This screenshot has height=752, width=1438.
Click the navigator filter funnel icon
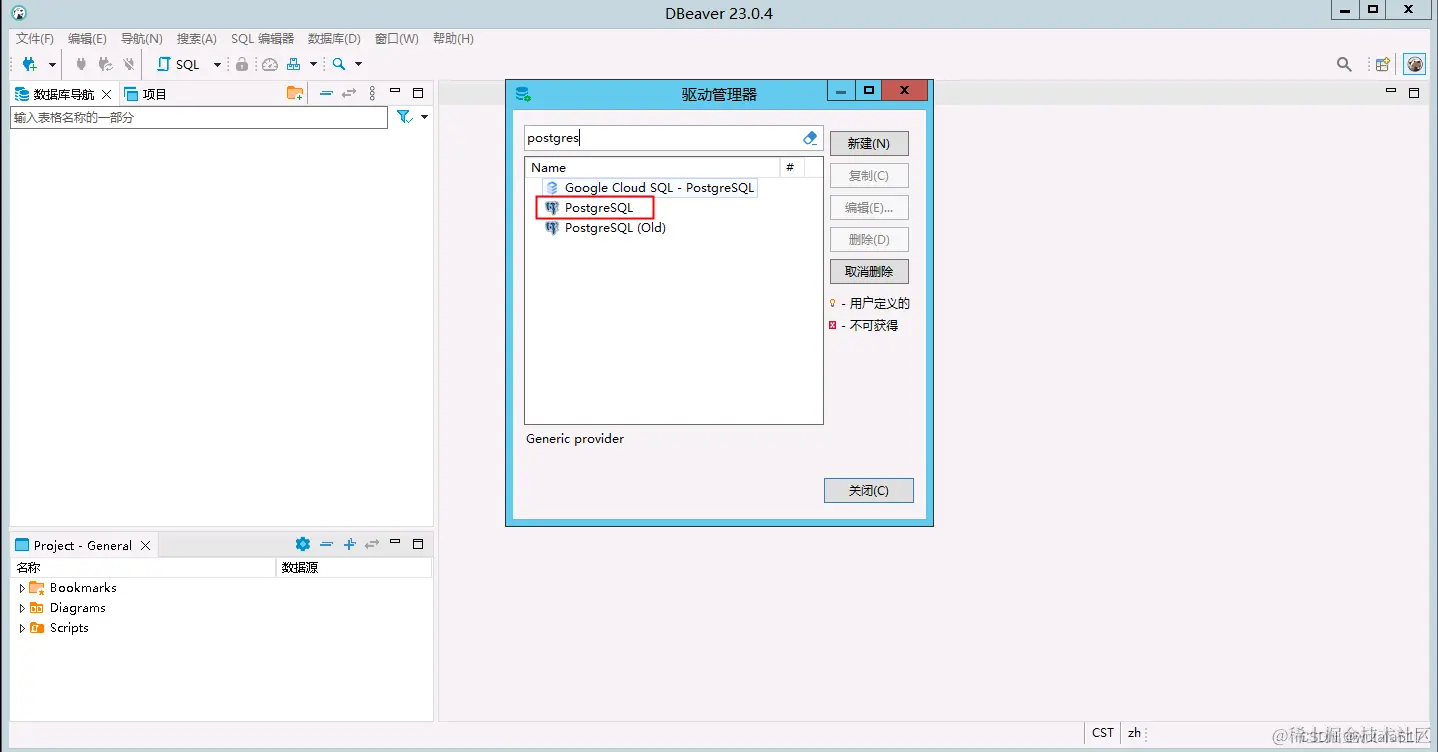click(x=404, y=117)
